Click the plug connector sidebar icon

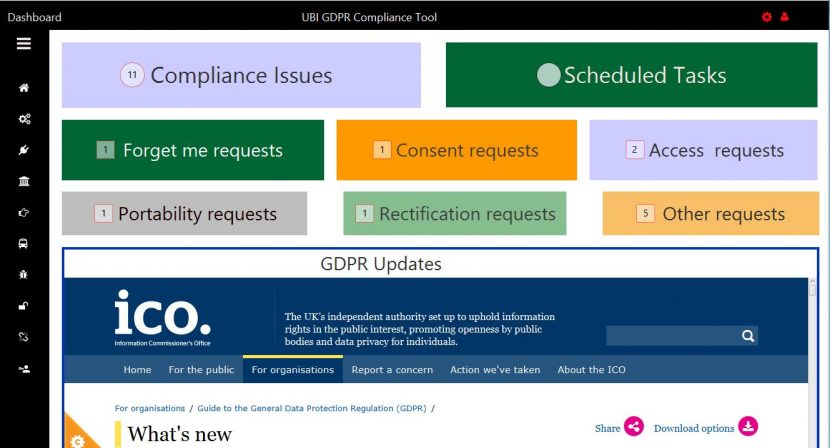(23, 150)
